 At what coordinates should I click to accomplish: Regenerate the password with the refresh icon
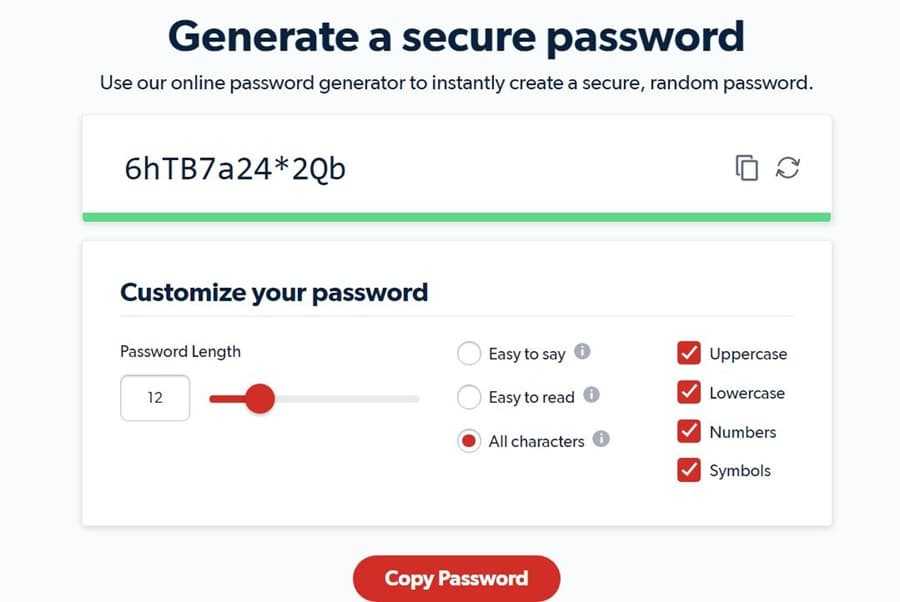(x=789, y=168)
